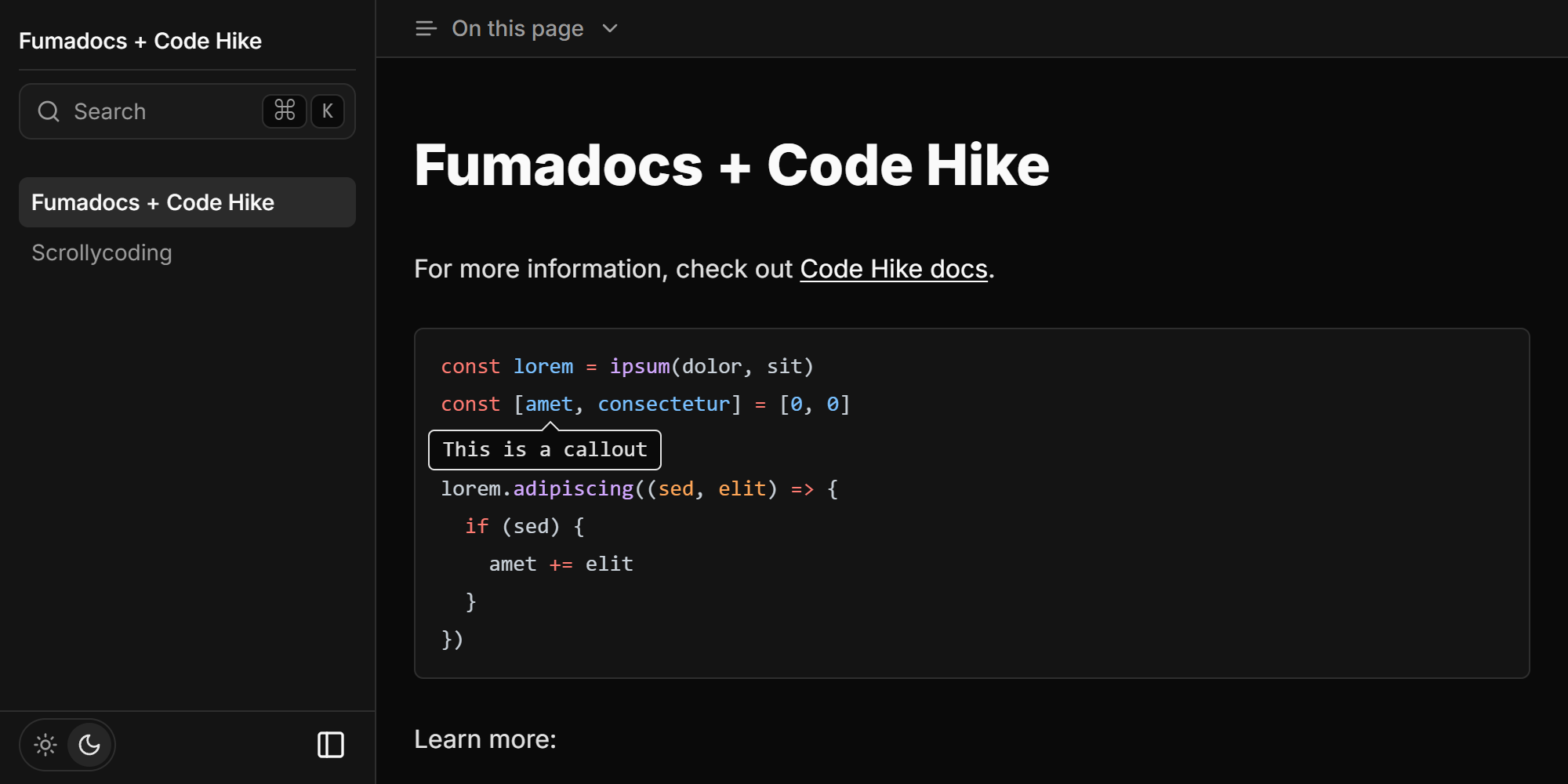1568x784 pixels.
Task: Click the Fumadocs + Code Hike site title
Action: pos(140,41)
